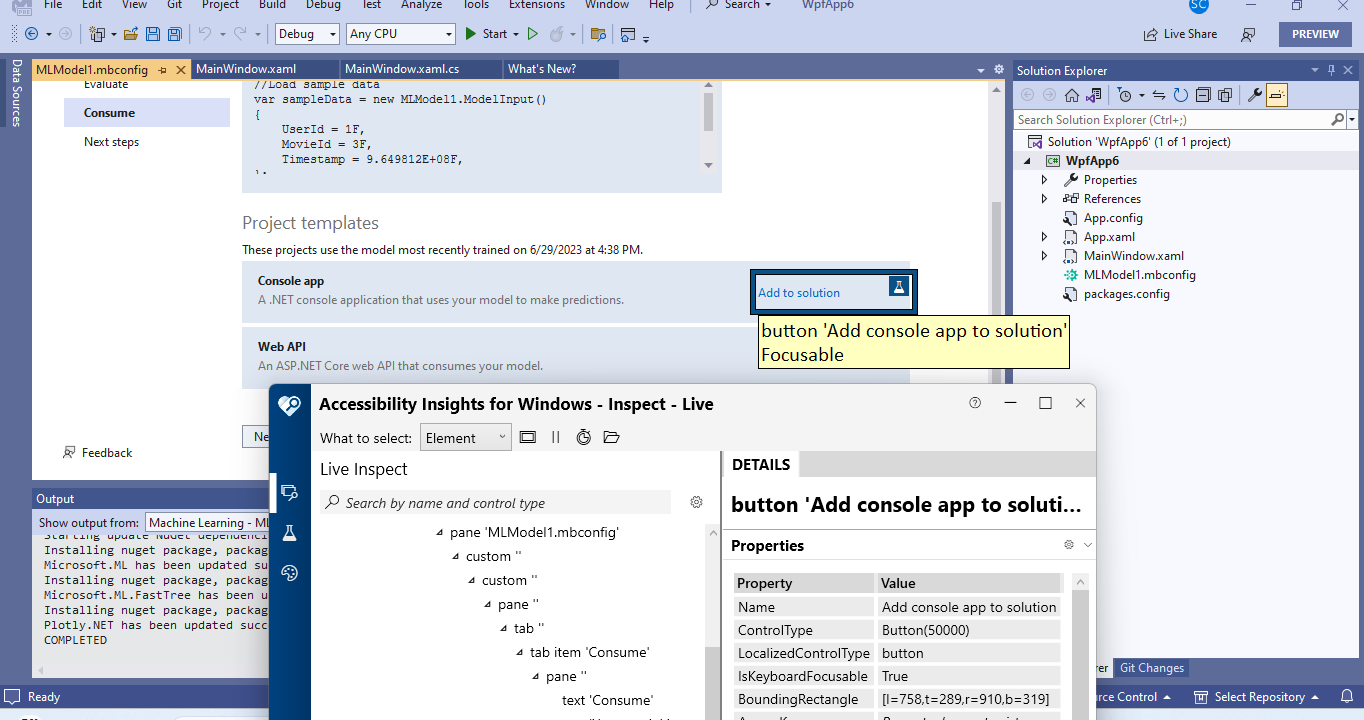Toggle the element highlight rectangle in Accessibility Insights
The image size is (1364, 720).
pyautogui.click(x=528, y=437)
